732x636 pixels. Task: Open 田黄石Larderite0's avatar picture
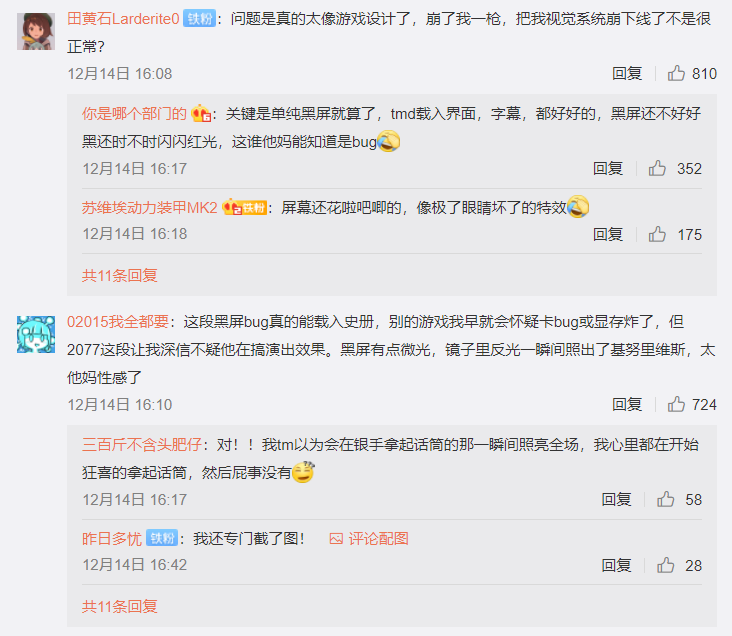[36, 31]
